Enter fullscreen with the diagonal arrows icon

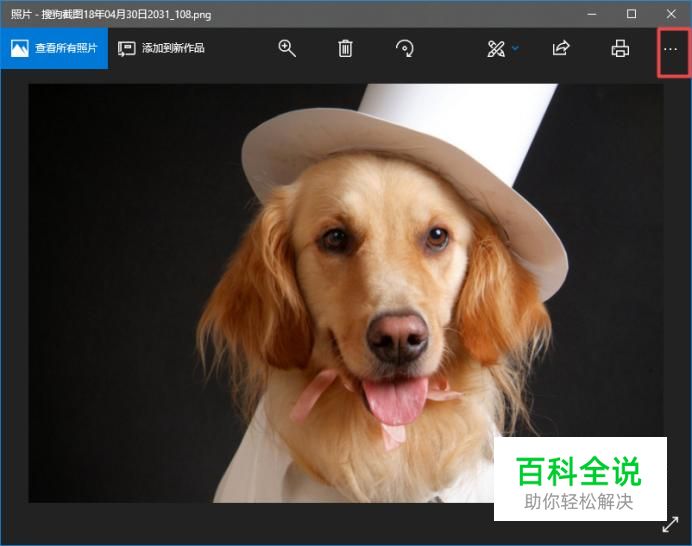click(x=670, y=525)
